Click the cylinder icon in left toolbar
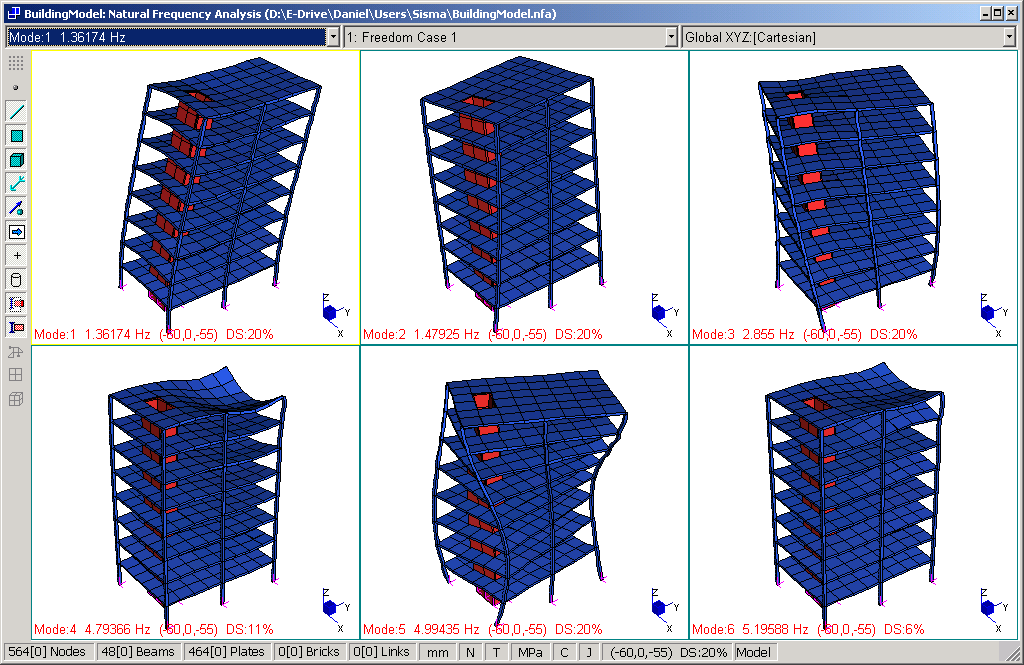Screen dimensions: 1024x665 pos(16,280)
